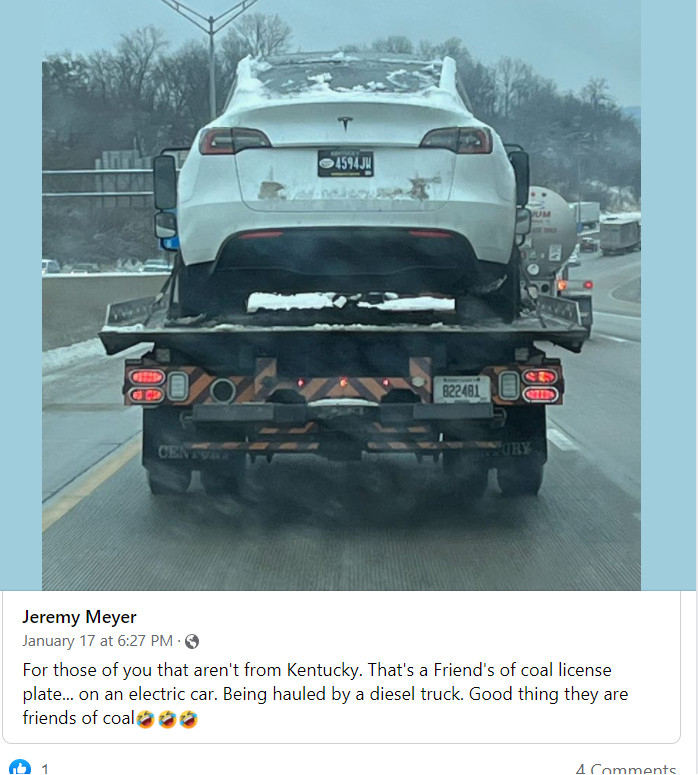Click the last laughing emoji in post
Image resolution: width=698 pixels, height=775 pixels.
(189, 719)
